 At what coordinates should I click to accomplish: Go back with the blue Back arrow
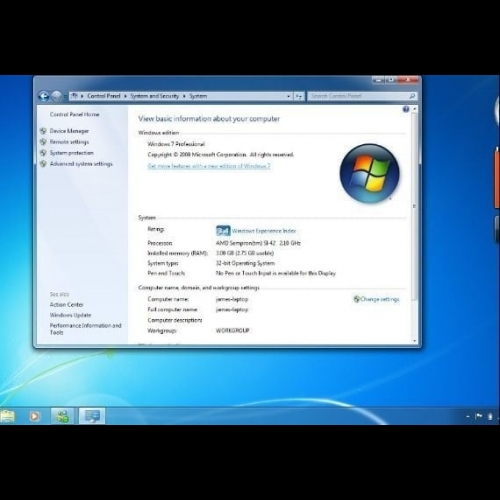[44, 96]
